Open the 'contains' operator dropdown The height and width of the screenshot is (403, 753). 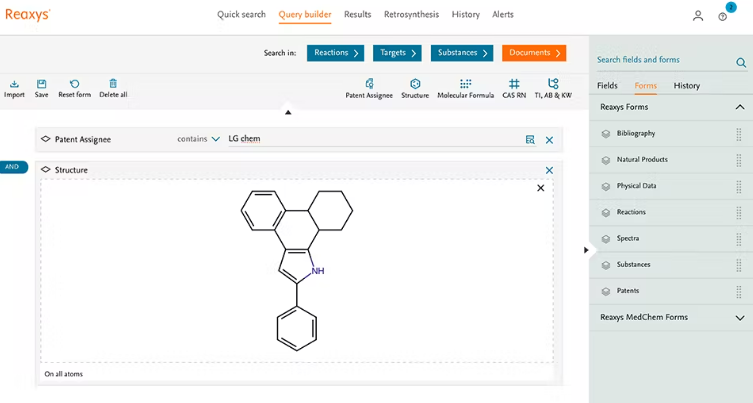(x=198, y=139)
